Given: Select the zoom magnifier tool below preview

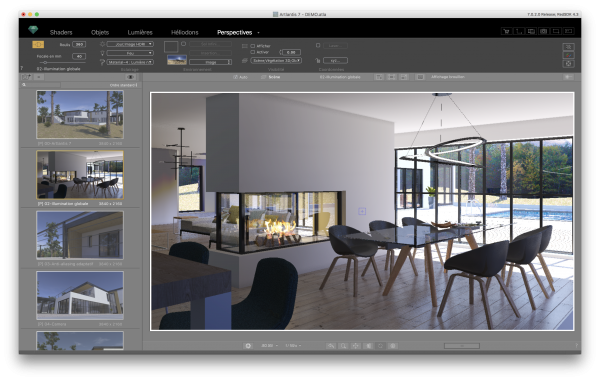Looking at the screenshot, I should coord(343,346).
